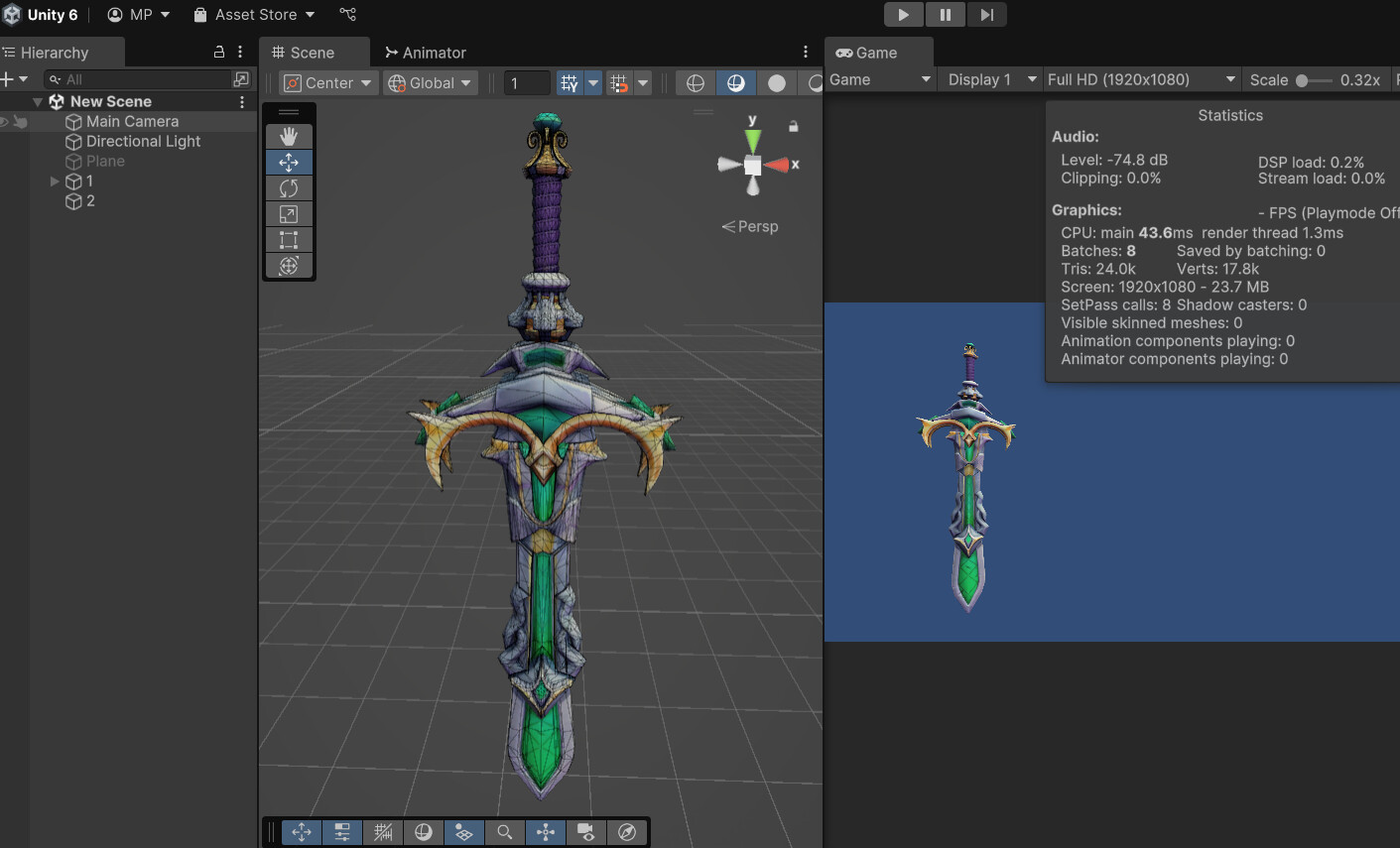Select the Rect Transform tool

[289, 239]
